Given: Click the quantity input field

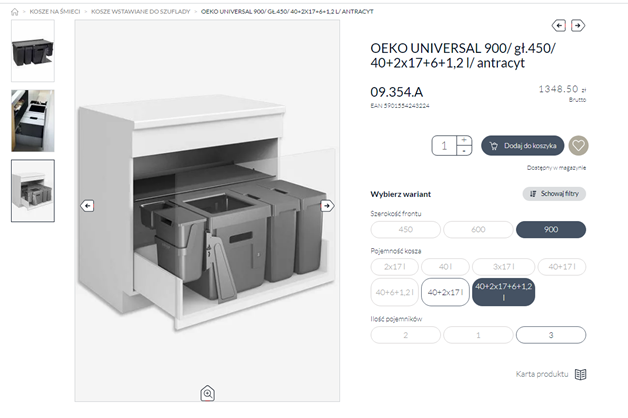Looking at the screenshot, I should (444, 145).
